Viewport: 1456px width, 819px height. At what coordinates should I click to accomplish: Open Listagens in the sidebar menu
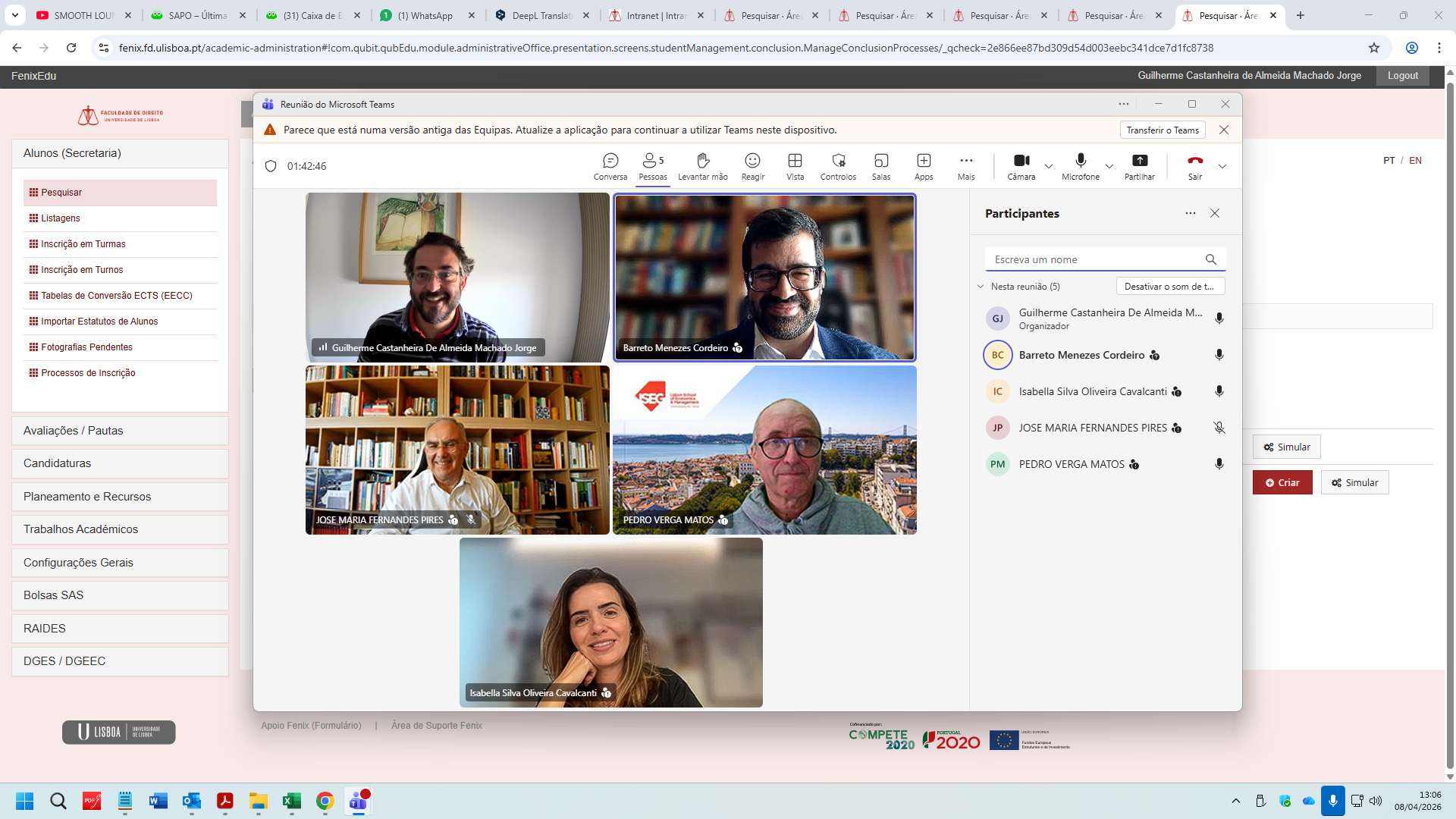coord(61,218)
